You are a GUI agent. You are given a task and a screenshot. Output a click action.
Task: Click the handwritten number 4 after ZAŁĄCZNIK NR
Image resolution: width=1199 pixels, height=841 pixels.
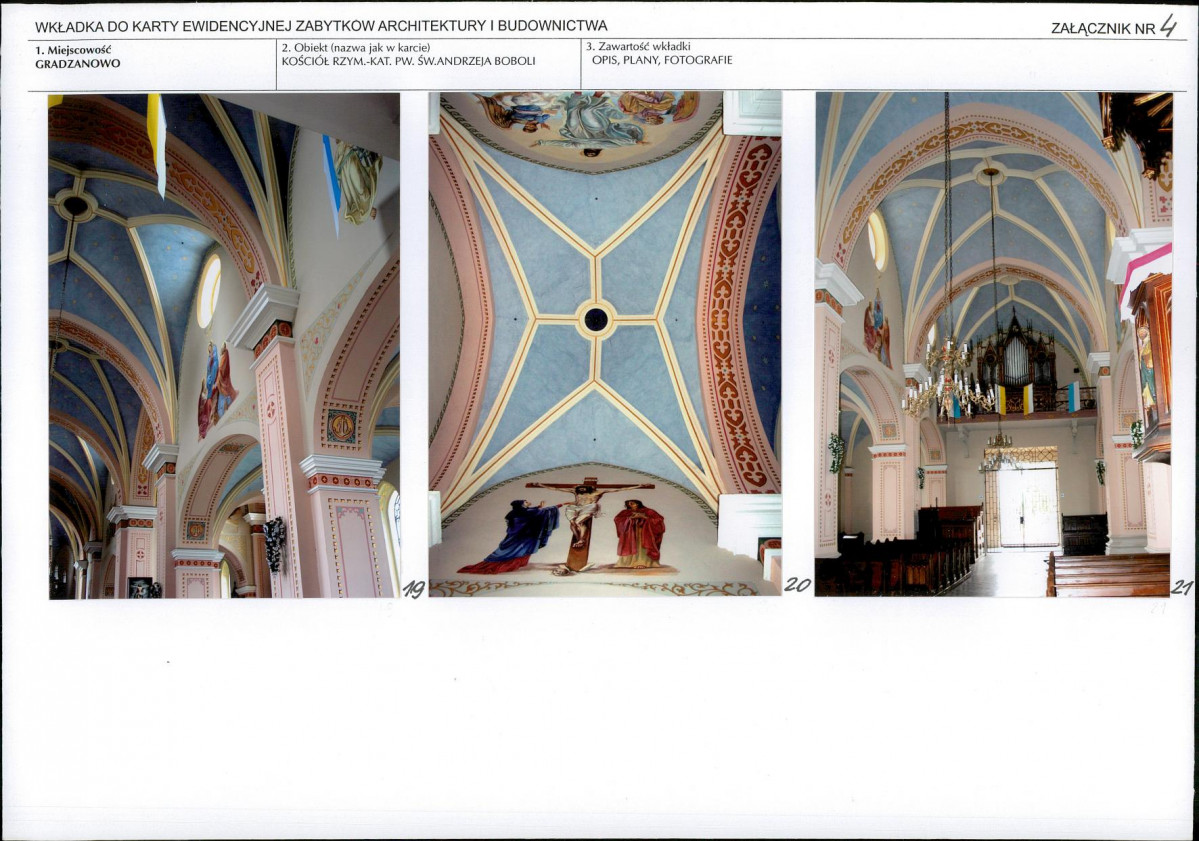1167,26
